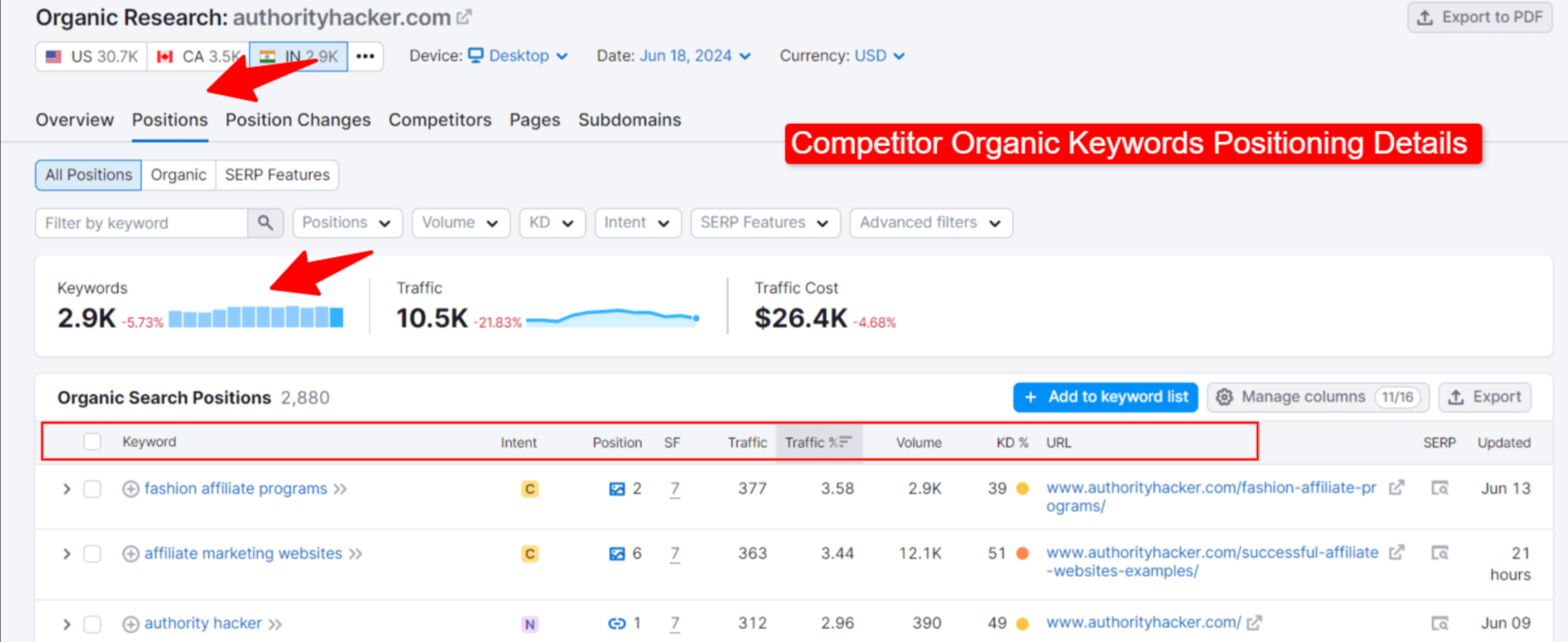Open the Currency USD dropdown
This screenshot has height=642, width=1568.
click(x=880, y=56)
